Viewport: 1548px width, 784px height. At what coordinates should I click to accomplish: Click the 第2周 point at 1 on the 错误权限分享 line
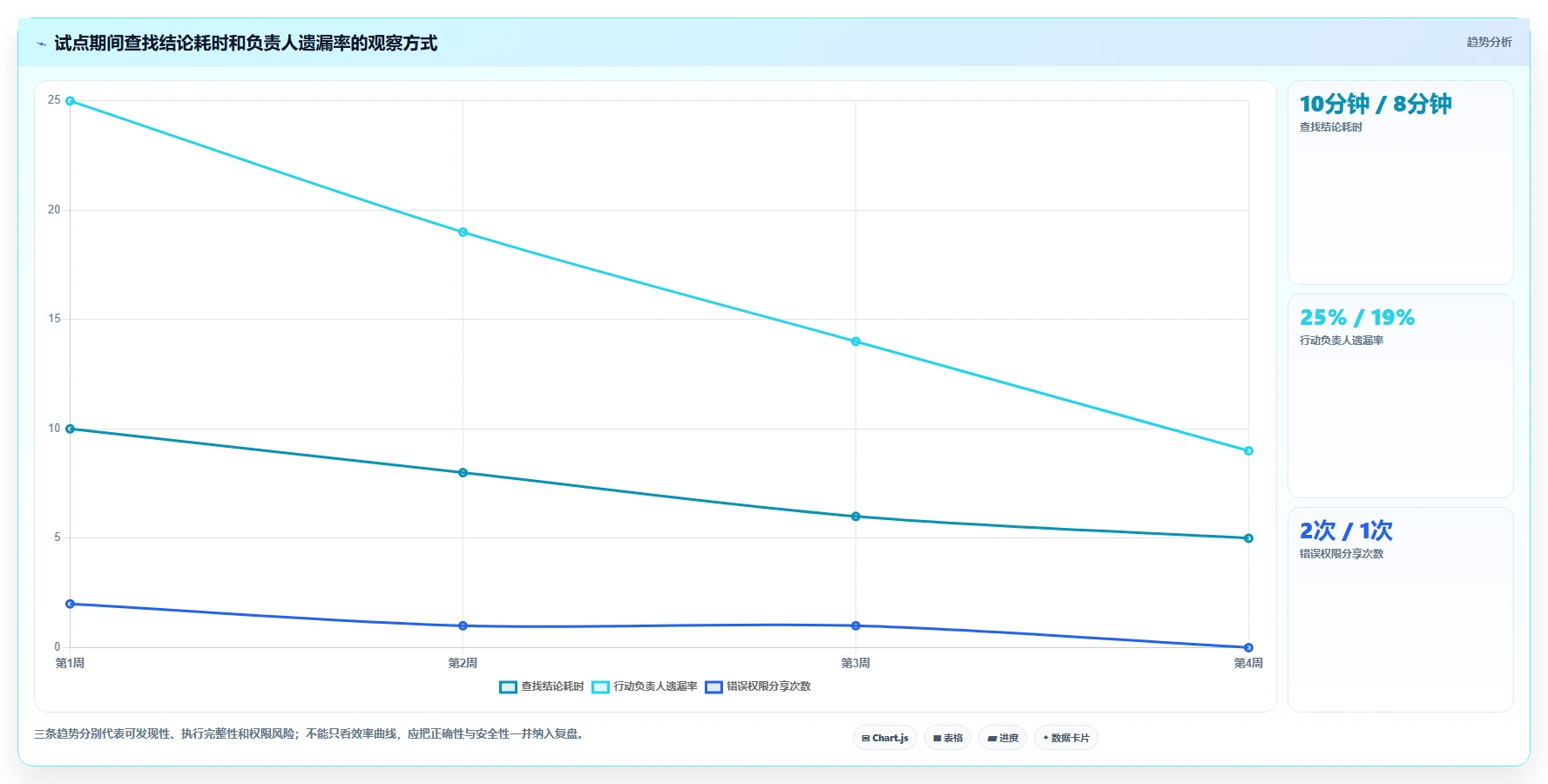click(463, 625)
